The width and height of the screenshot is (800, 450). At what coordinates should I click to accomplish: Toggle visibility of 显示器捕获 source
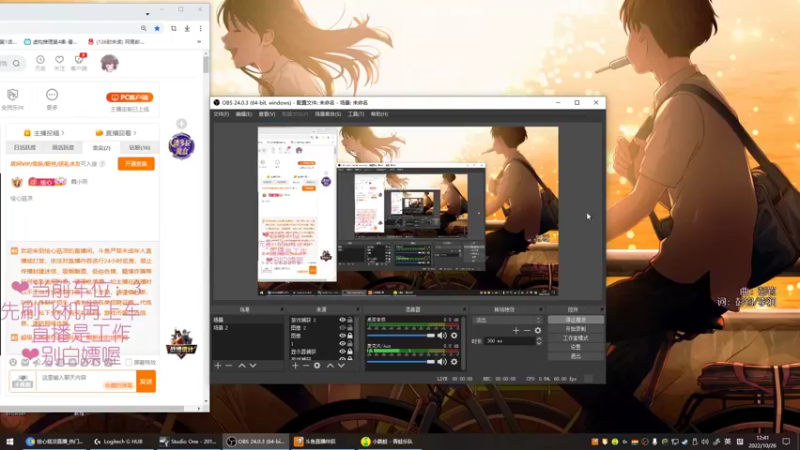click(x=342, y=352)
